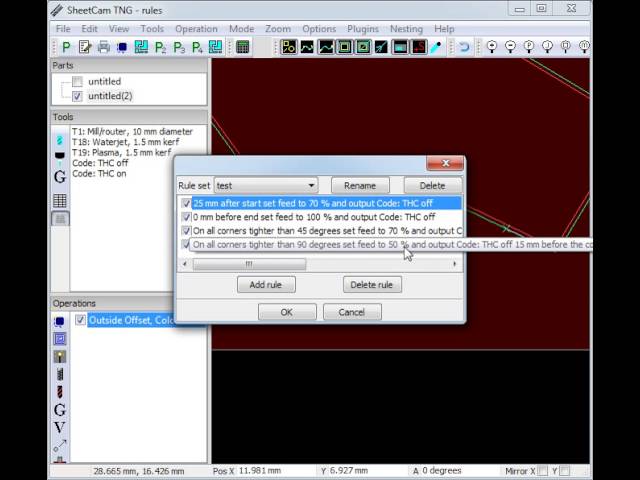Close the rules dialog with red X
Image resolution: width=640 pixels, height=480 pixels.
coord(445,163)
